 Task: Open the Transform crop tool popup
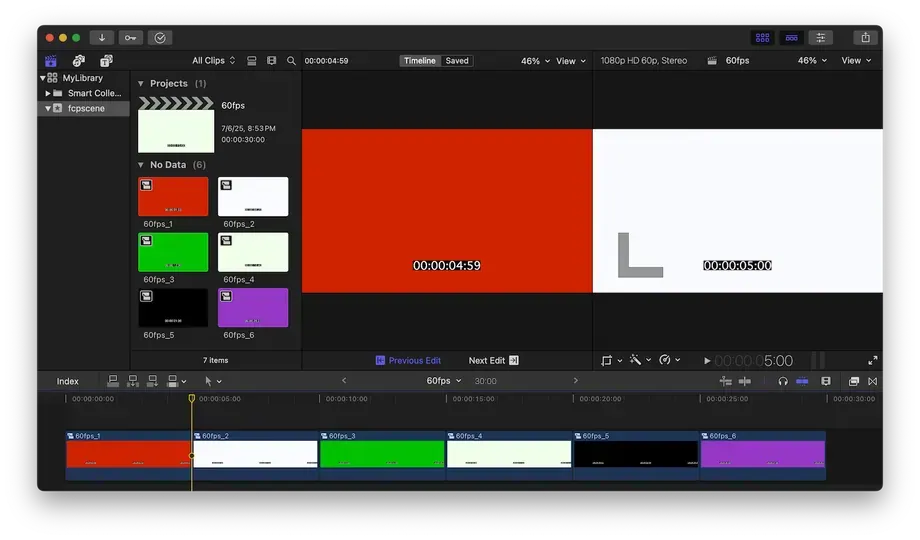point(611,360)
